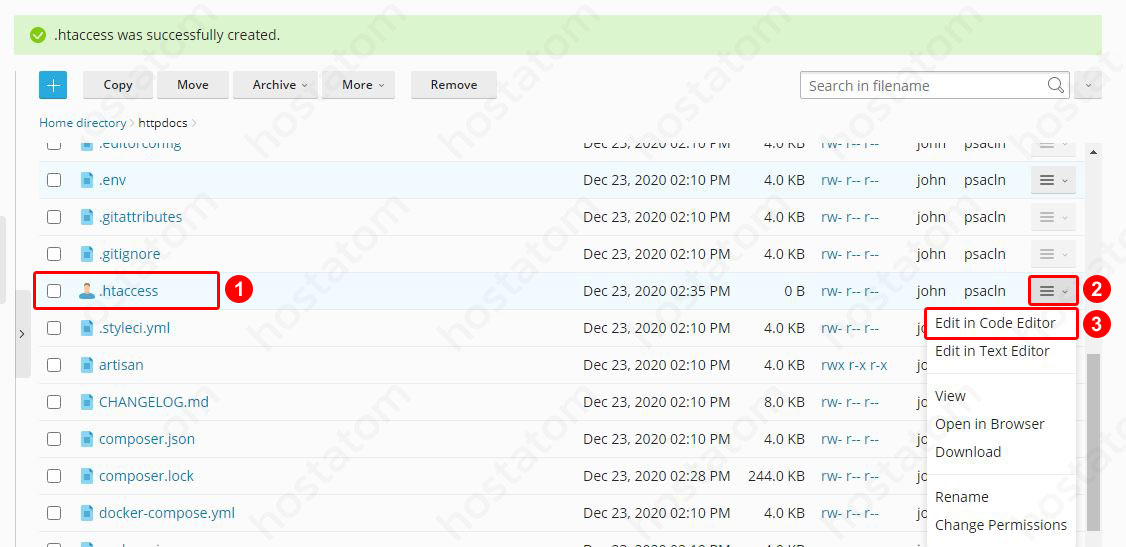This screenshot has height=547, width=1126.
Task: Select the CHANGELOG.md checkbox
Action: click(54, 402)
